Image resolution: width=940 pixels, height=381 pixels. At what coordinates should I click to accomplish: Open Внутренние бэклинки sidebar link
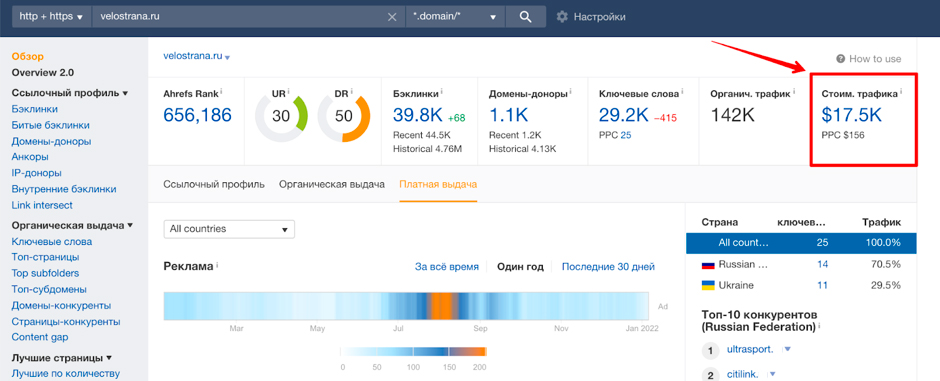[x=64, y=189]
